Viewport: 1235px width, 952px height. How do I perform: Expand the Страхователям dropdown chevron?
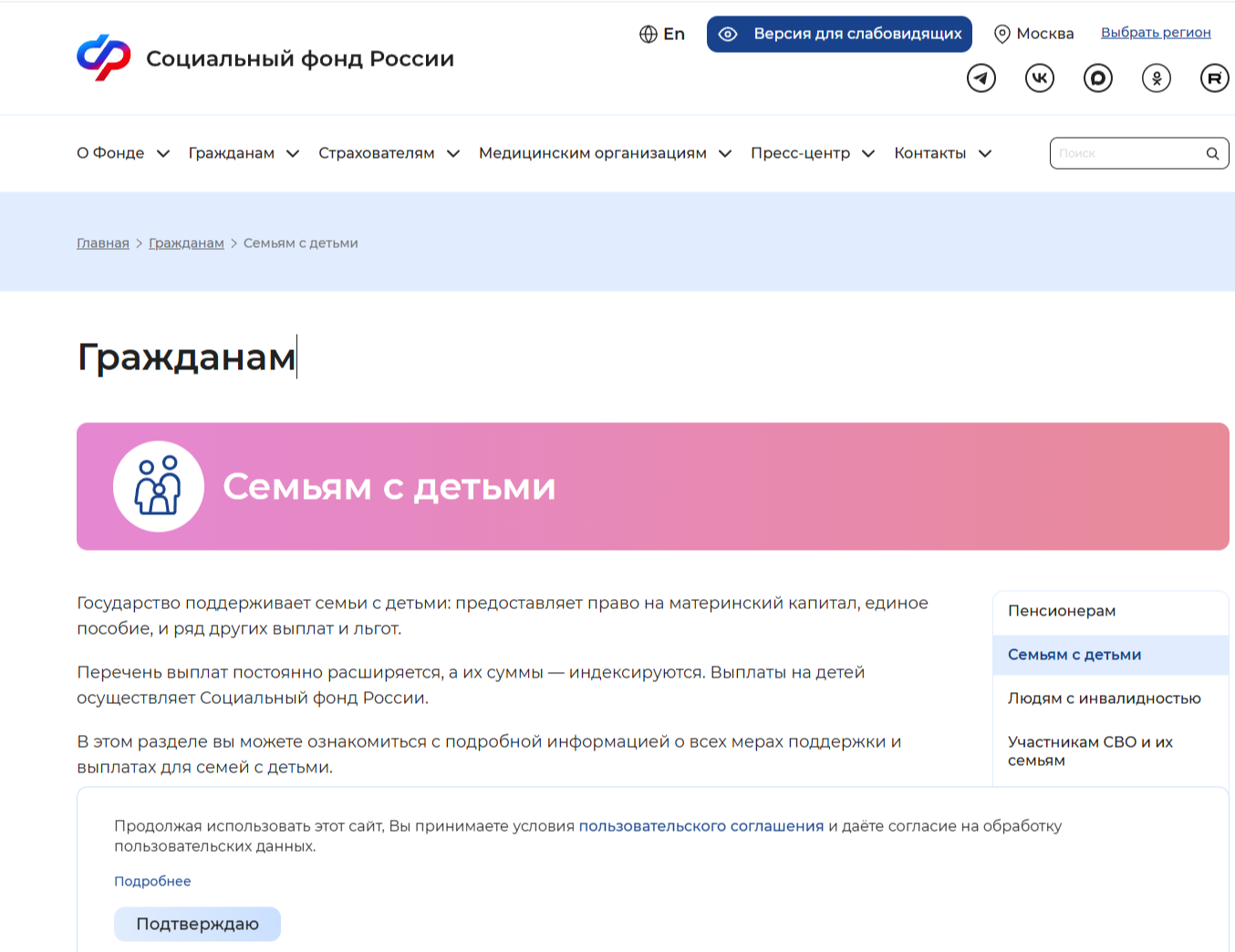453,153
